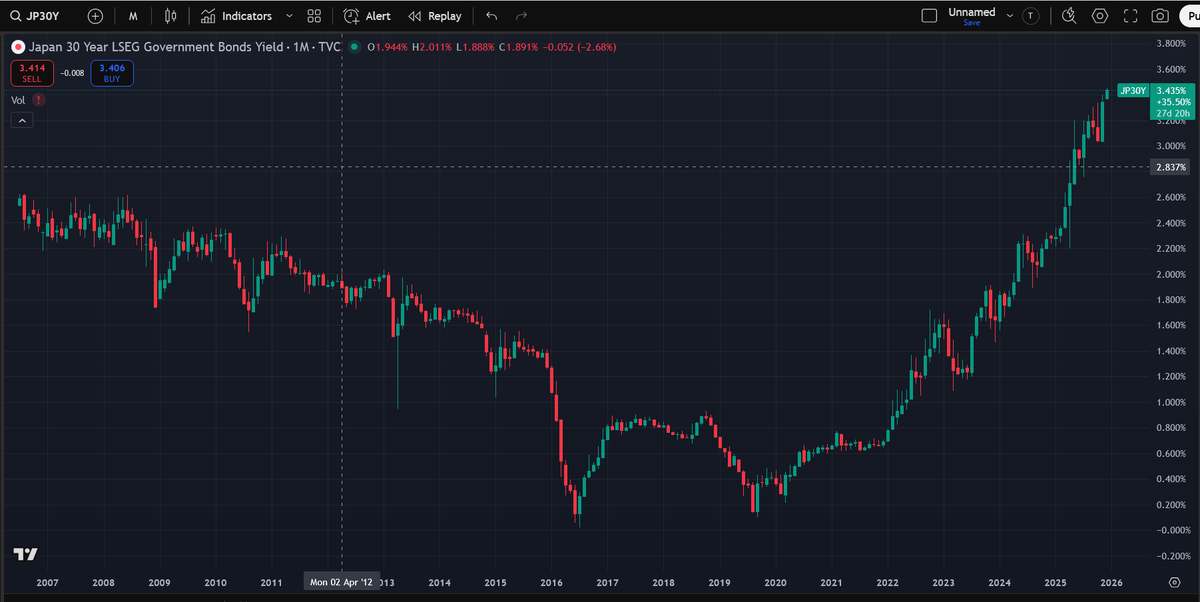Click the Vol indicator label
The image size is (1200, 602).
[x=18, y=100]
